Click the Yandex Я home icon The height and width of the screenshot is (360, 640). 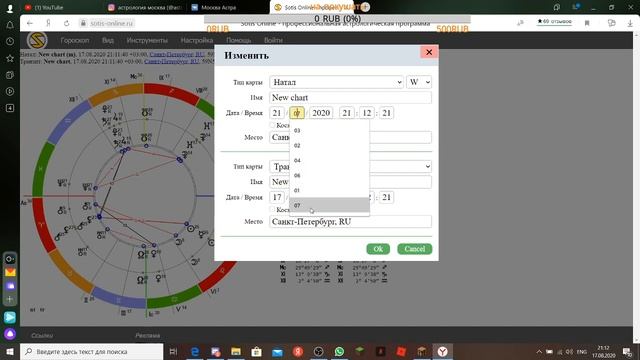tap(48, 23)
